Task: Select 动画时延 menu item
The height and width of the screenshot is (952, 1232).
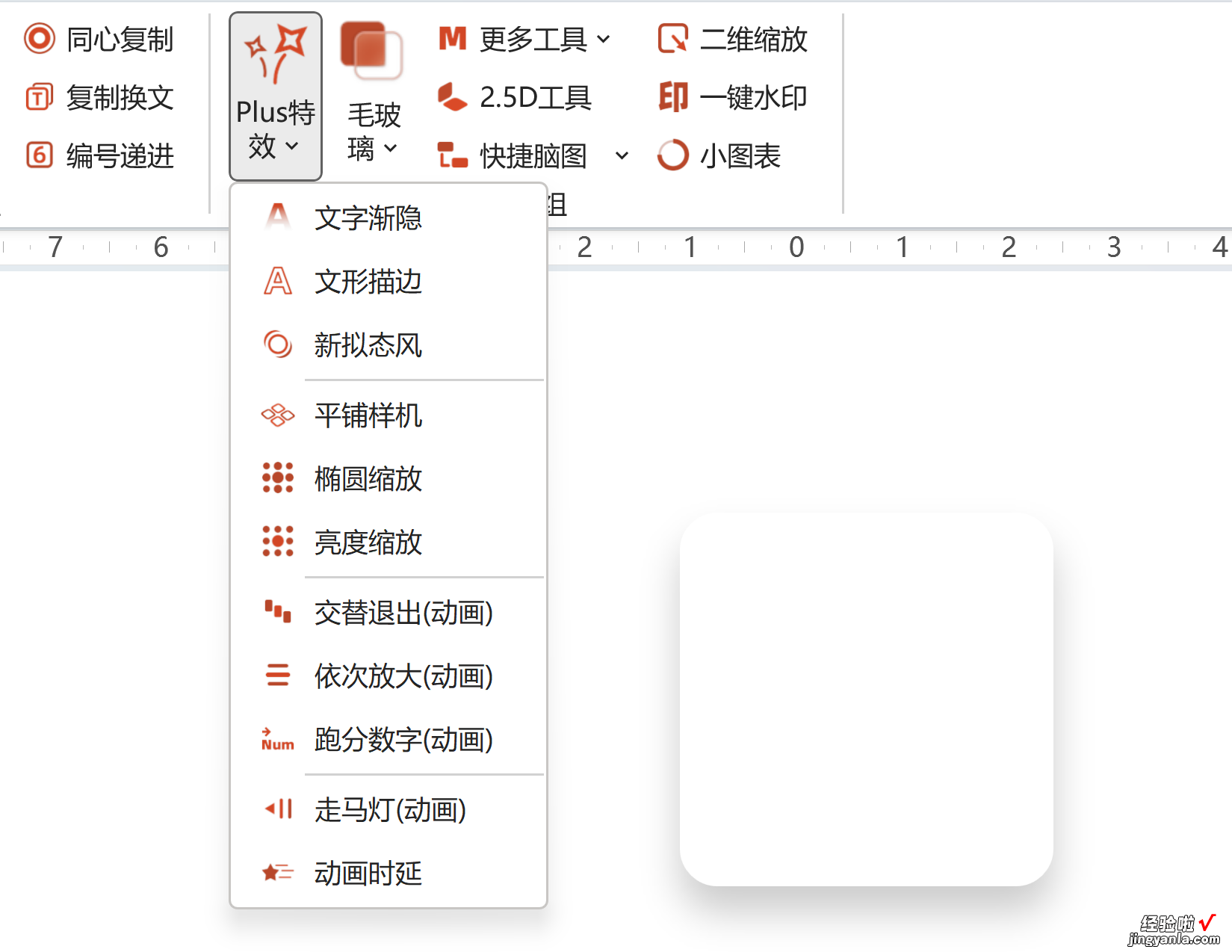Action: tap(389, 873)
